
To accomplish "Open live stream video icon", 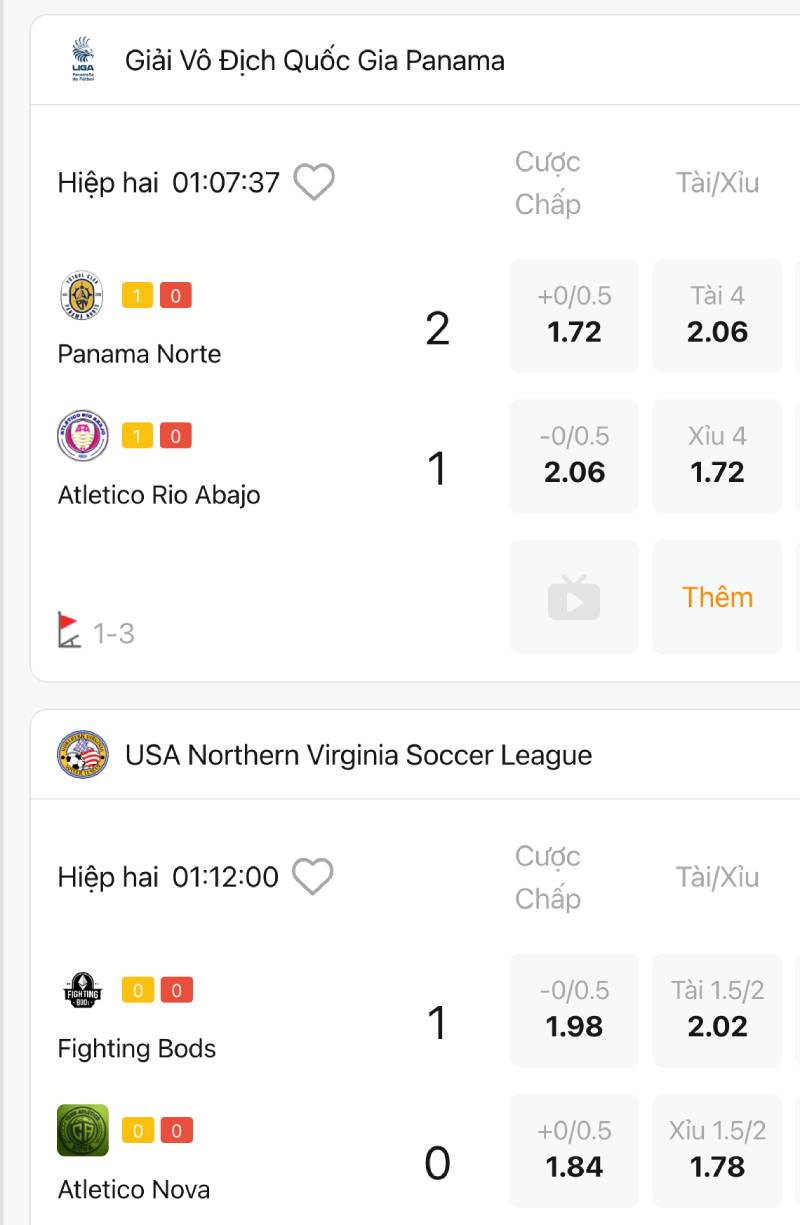I will point(574,597).
